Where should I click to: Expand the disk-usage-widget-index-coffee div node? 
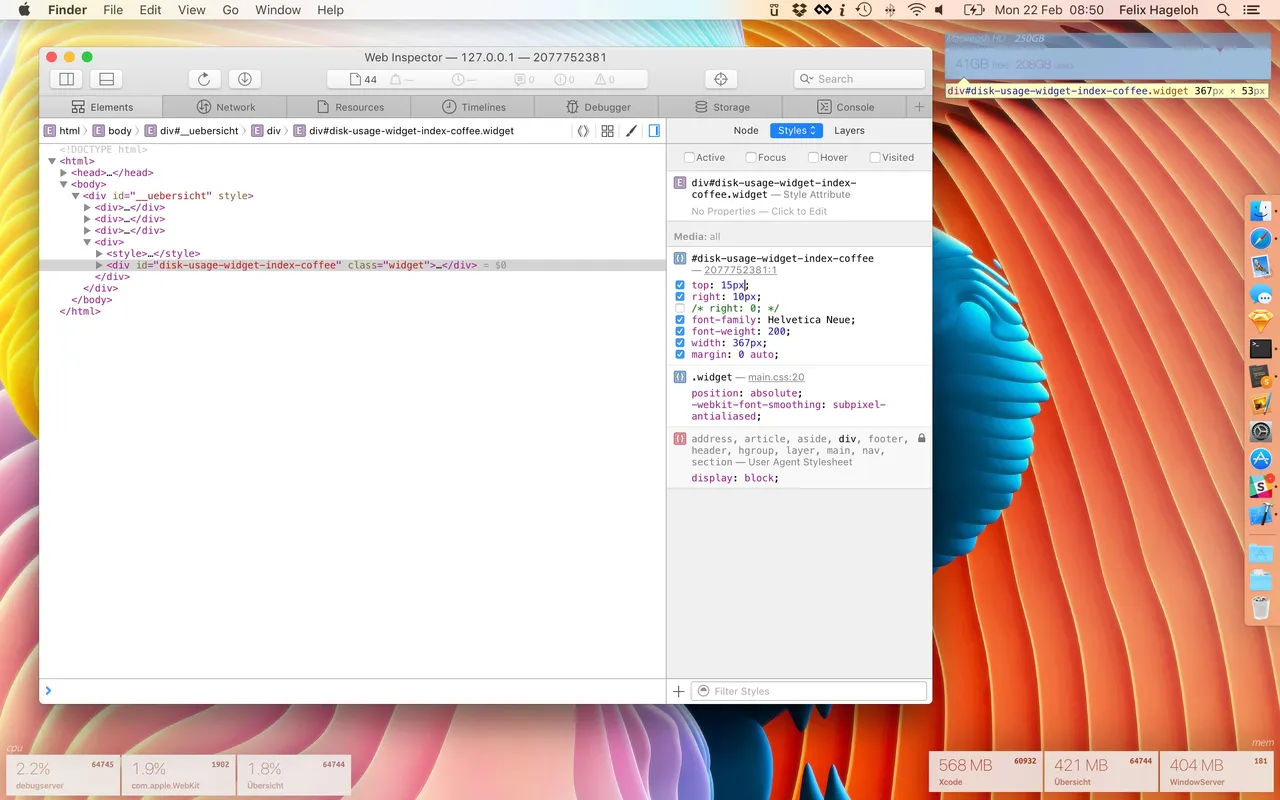tap(99, 266)
